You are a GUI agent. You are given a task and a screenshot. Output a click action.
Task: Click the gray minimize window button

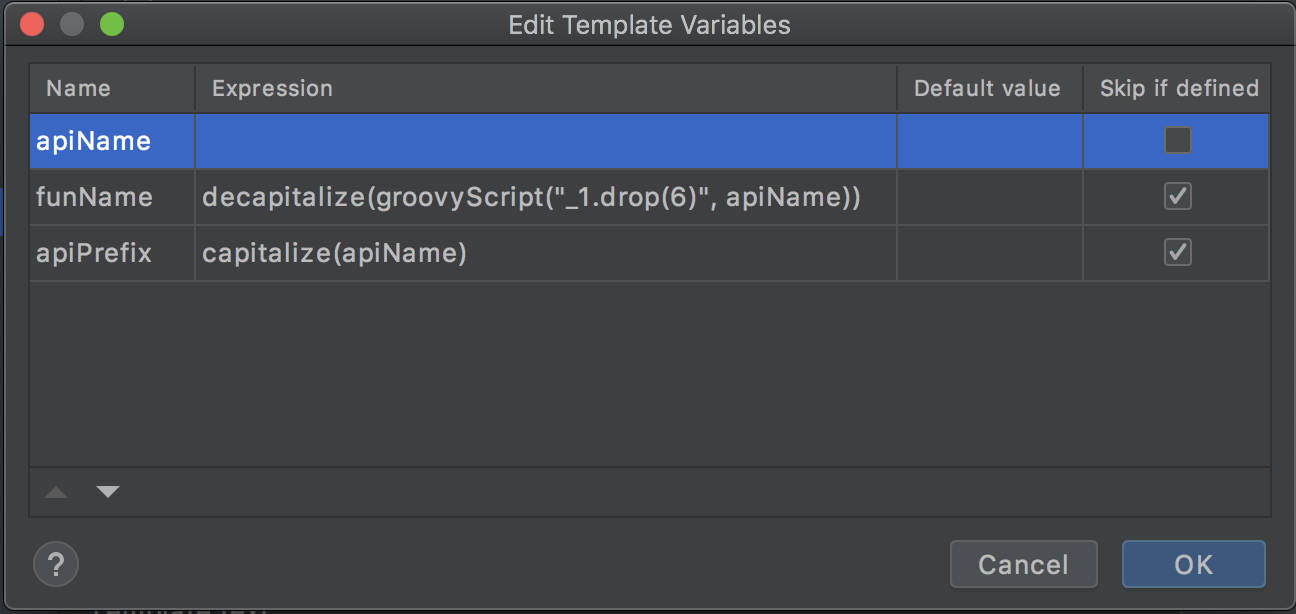coord(72,24)
